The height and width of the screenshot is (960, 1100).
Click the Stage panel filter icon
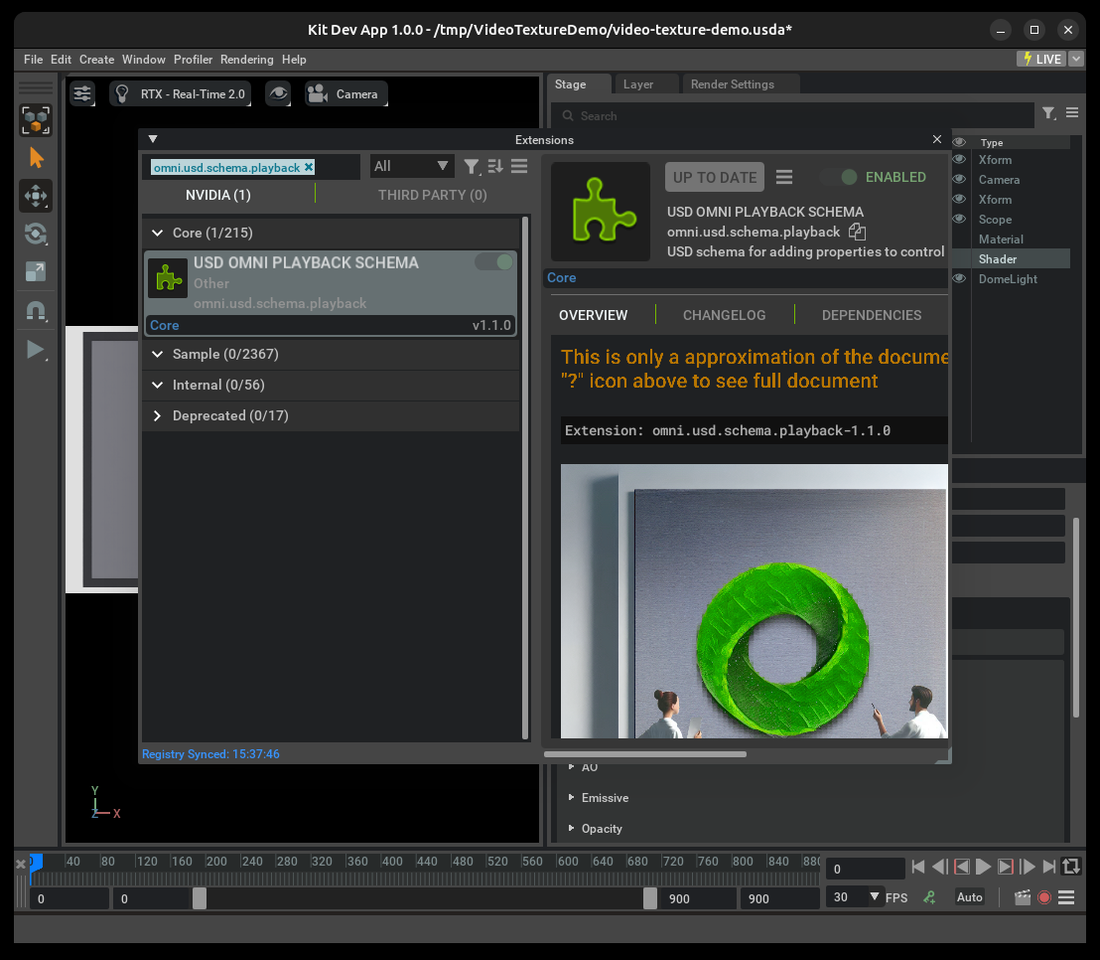coord(1049,113)
